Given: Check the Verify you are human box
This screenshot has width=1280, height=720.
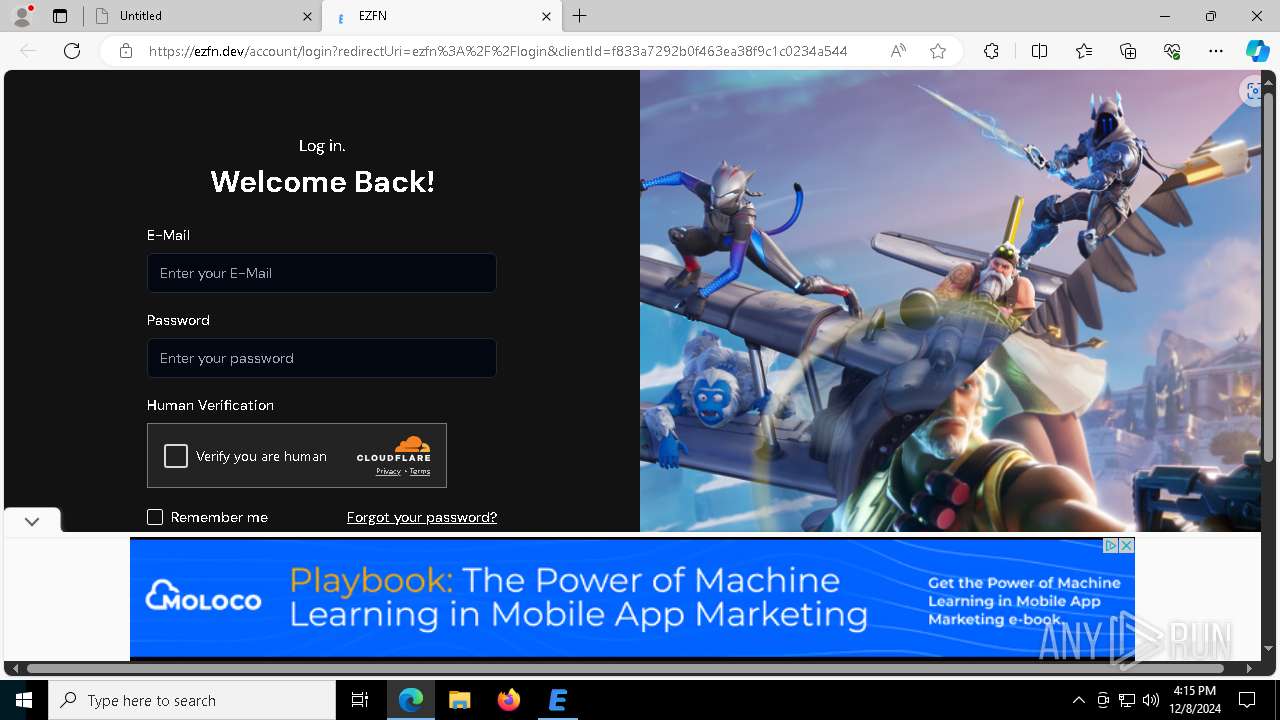Looking at the screenshot, I should coord(176,456).
